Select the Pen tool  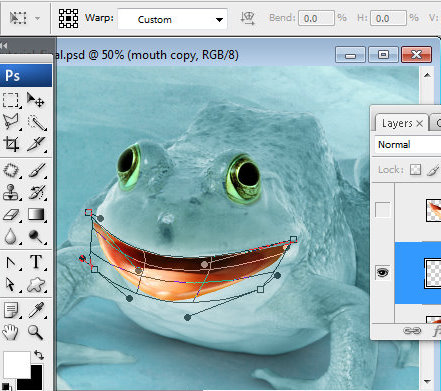click(11, 263)
